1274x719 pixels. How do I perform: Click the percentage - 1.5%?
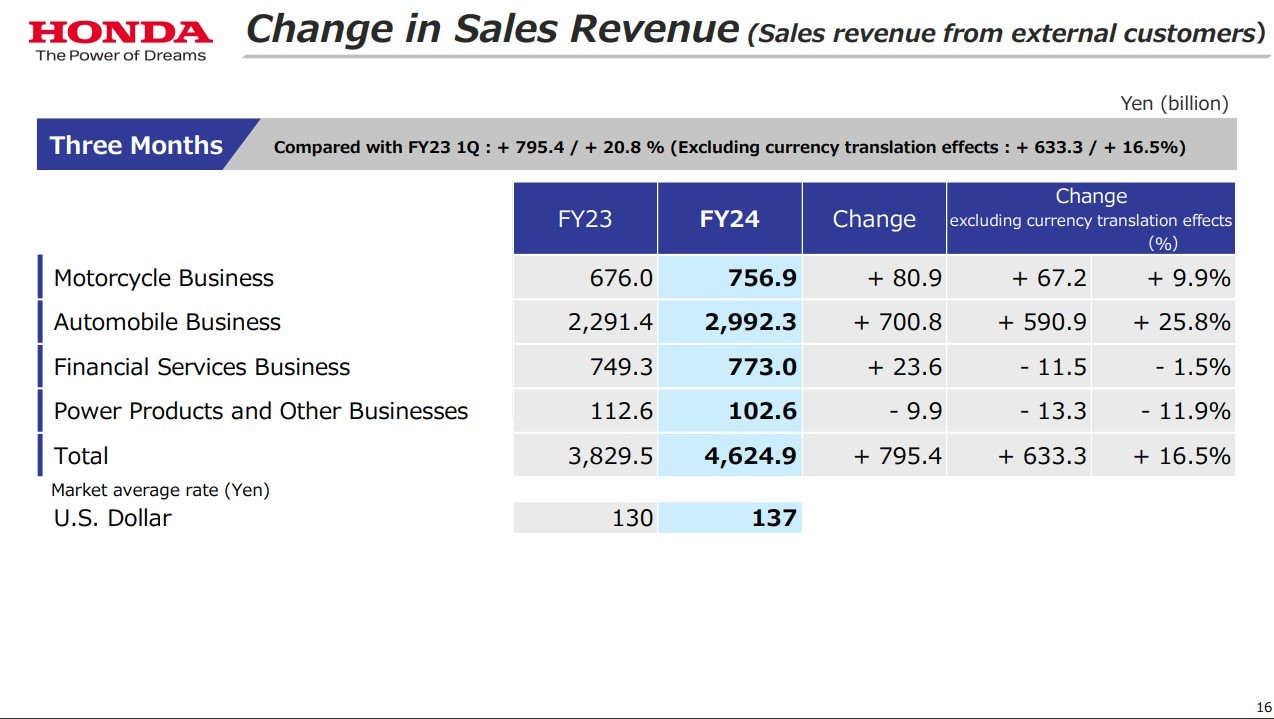1193,367
